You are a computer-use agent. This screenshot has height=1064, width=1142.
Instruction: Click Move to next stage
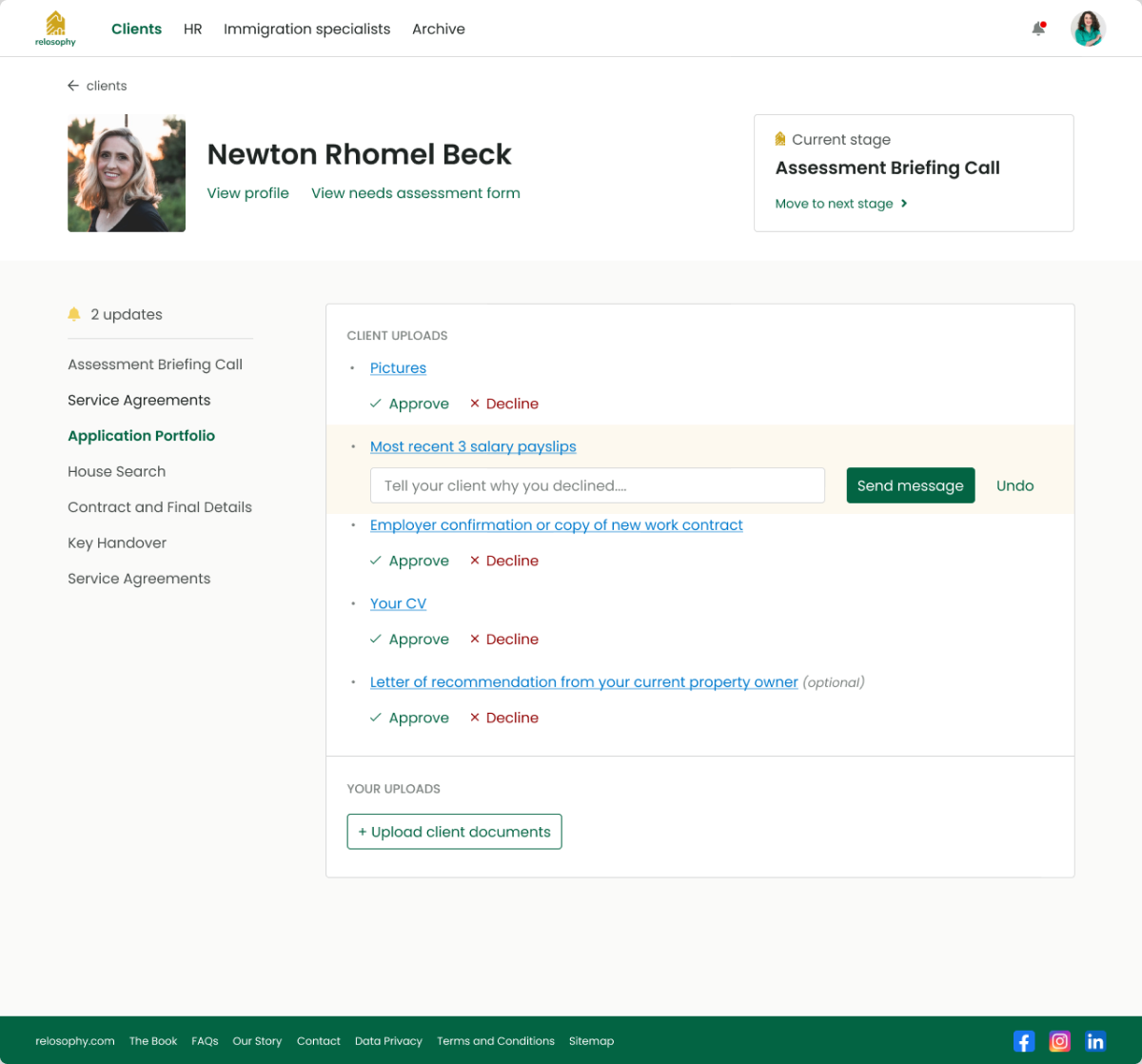pos(841,204)
